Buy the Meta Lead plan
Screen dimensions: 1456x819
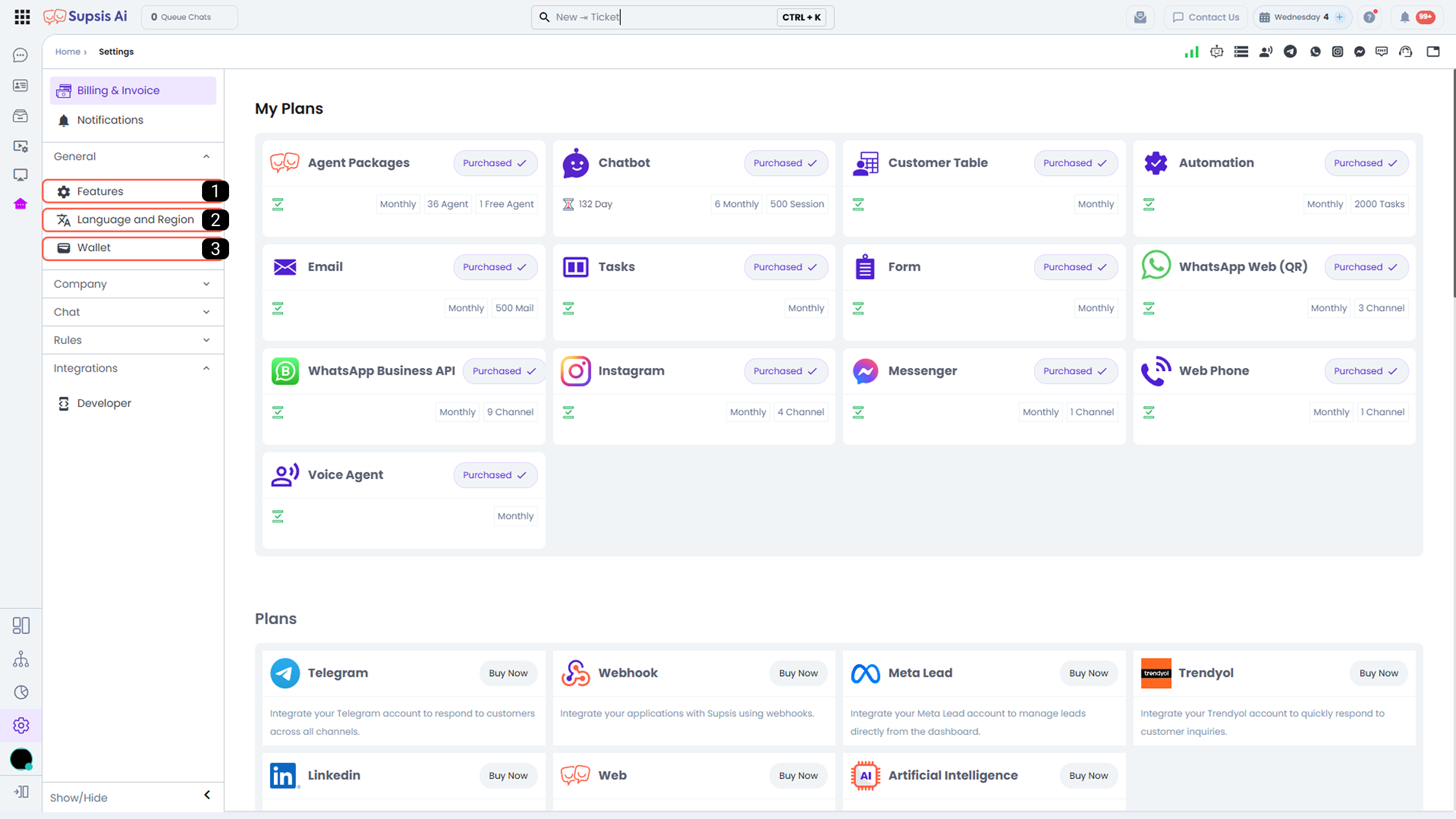1088,673
